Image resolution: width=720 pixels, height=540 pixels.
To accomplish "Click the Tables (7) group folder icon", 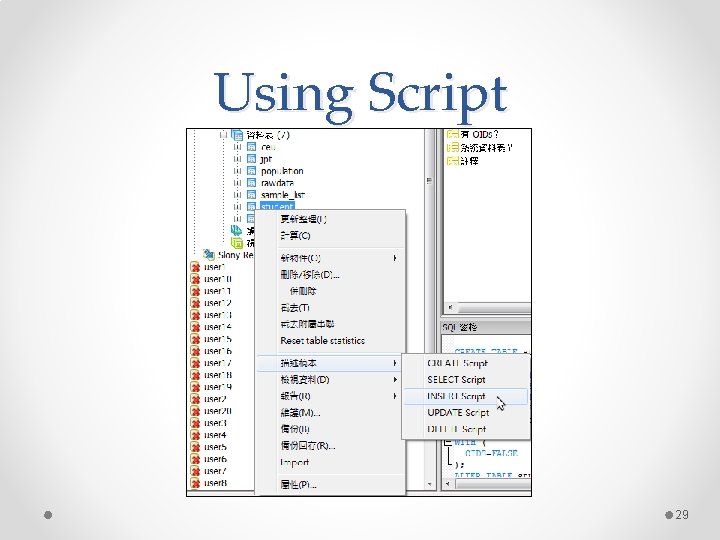I will click(237, 135).
